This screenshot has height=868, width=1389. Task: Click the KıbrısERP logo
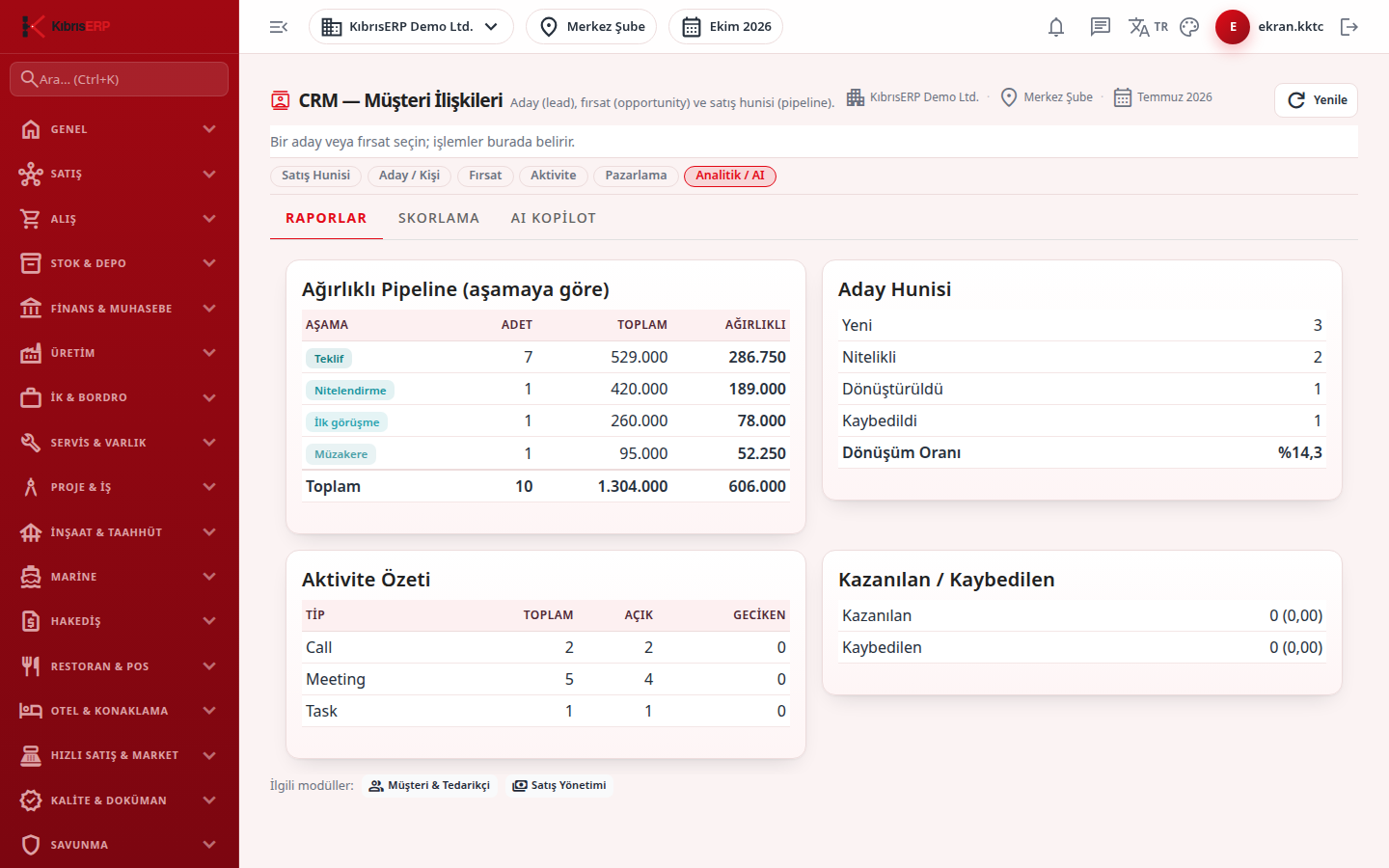(66, 26)
